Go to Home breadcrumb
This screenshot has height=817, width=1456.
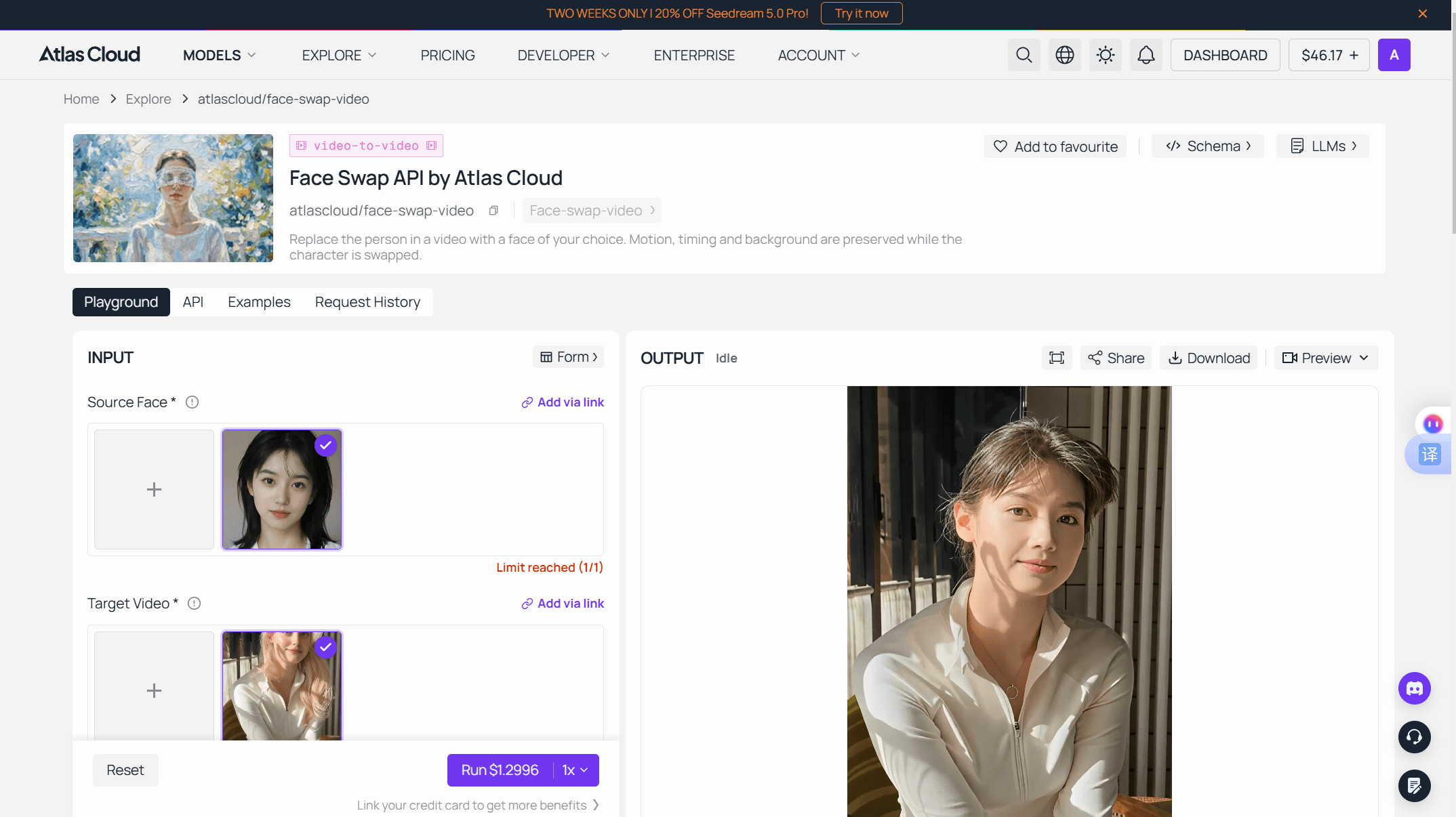(81, 99)
